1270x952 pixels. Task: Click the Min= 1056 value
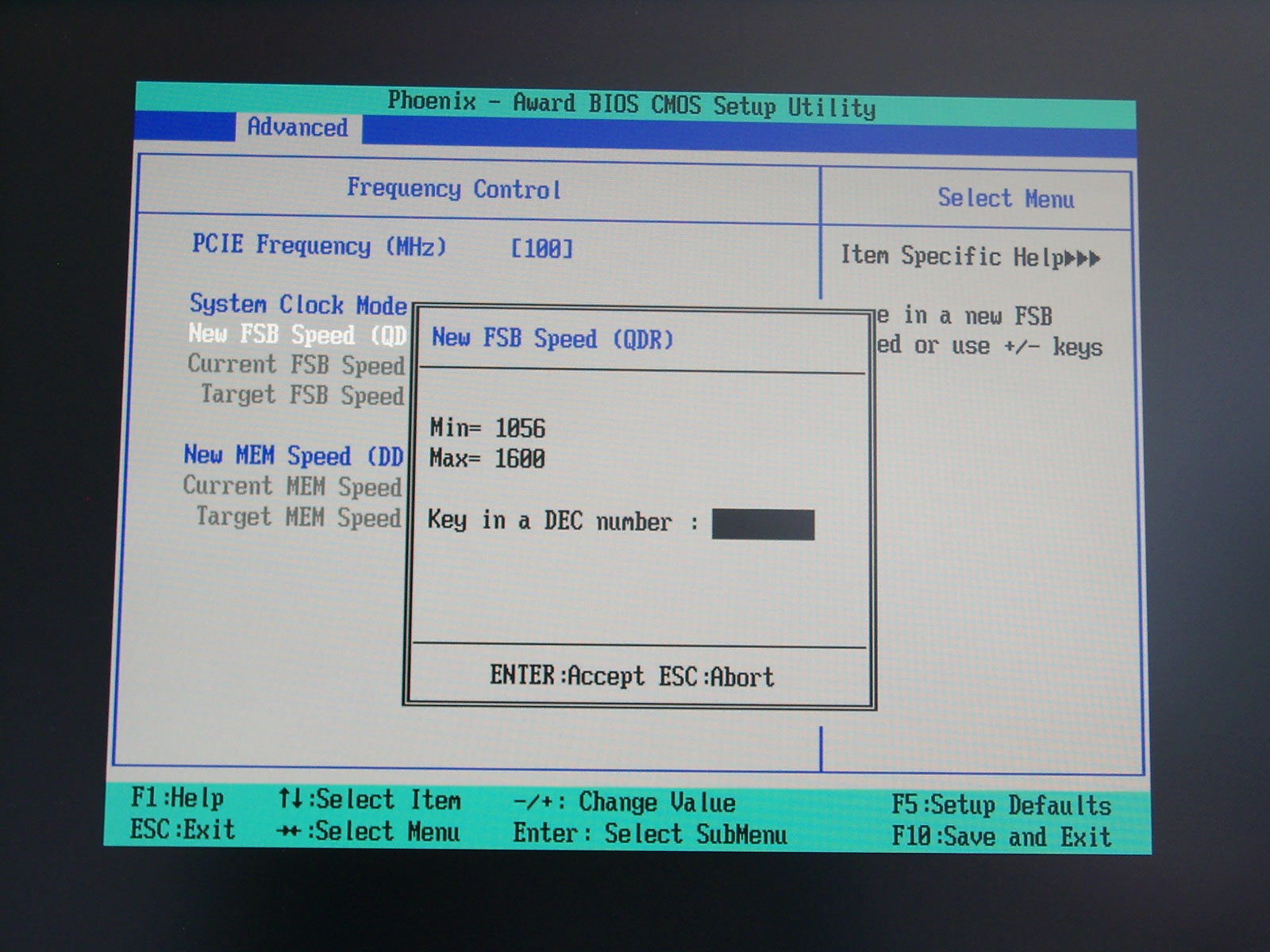pyautogui.click(x=487, y=428)
